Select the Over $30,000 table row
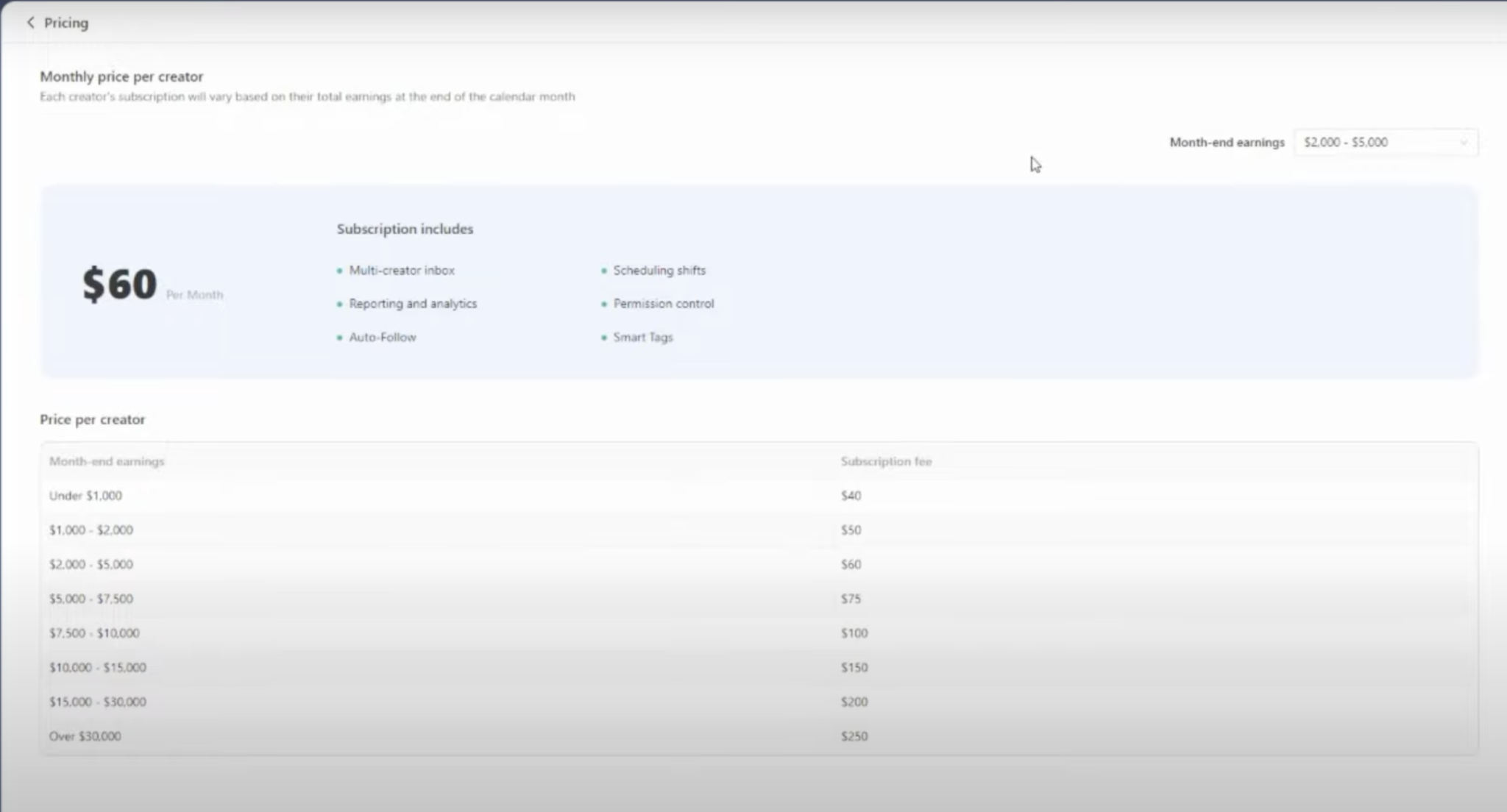 point(85,736)
